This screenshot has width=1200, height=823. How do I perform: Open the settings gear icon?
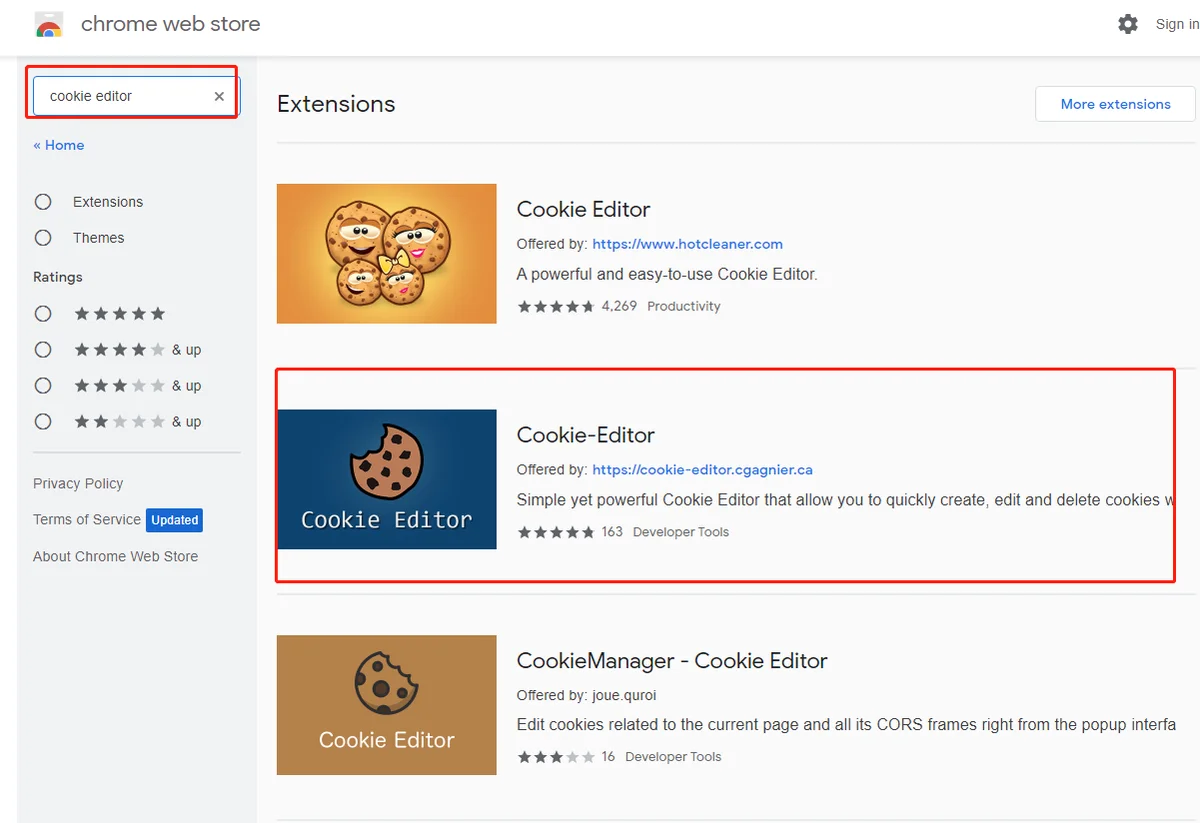pyautogui.click(x=1128, y=24)
